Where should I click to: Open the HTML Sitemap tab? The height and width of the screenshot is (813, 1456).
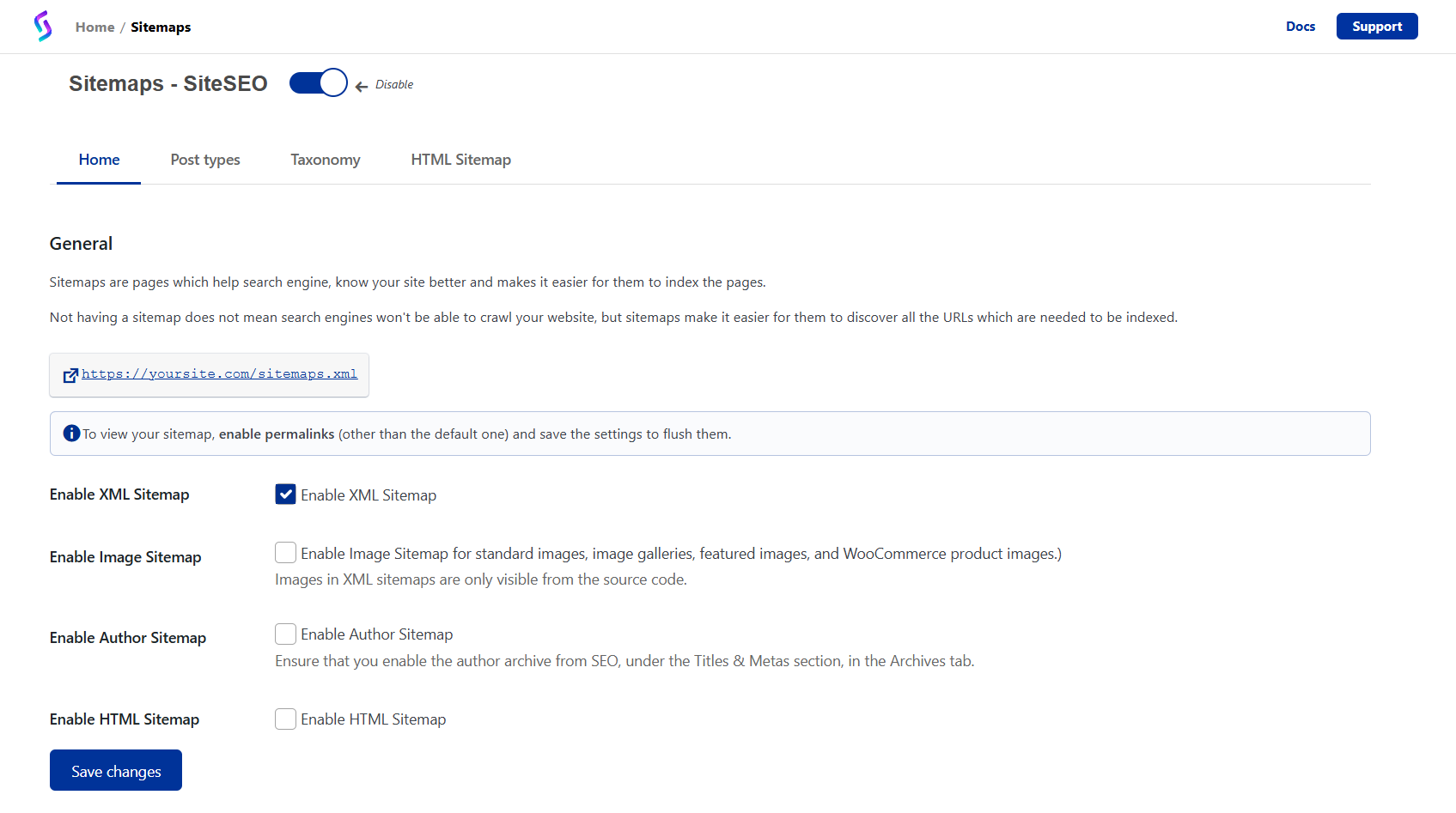pyautogui.click(x=461, y=160)
